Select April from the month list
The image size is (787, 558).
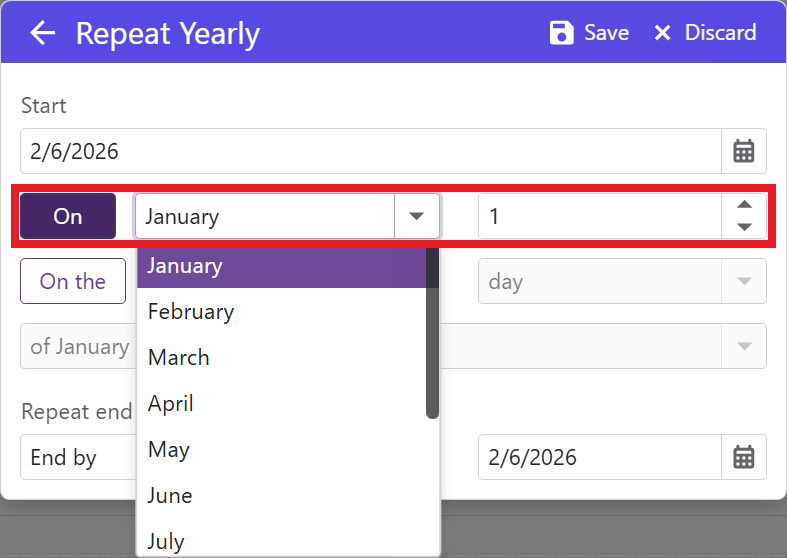coord(171,403)
